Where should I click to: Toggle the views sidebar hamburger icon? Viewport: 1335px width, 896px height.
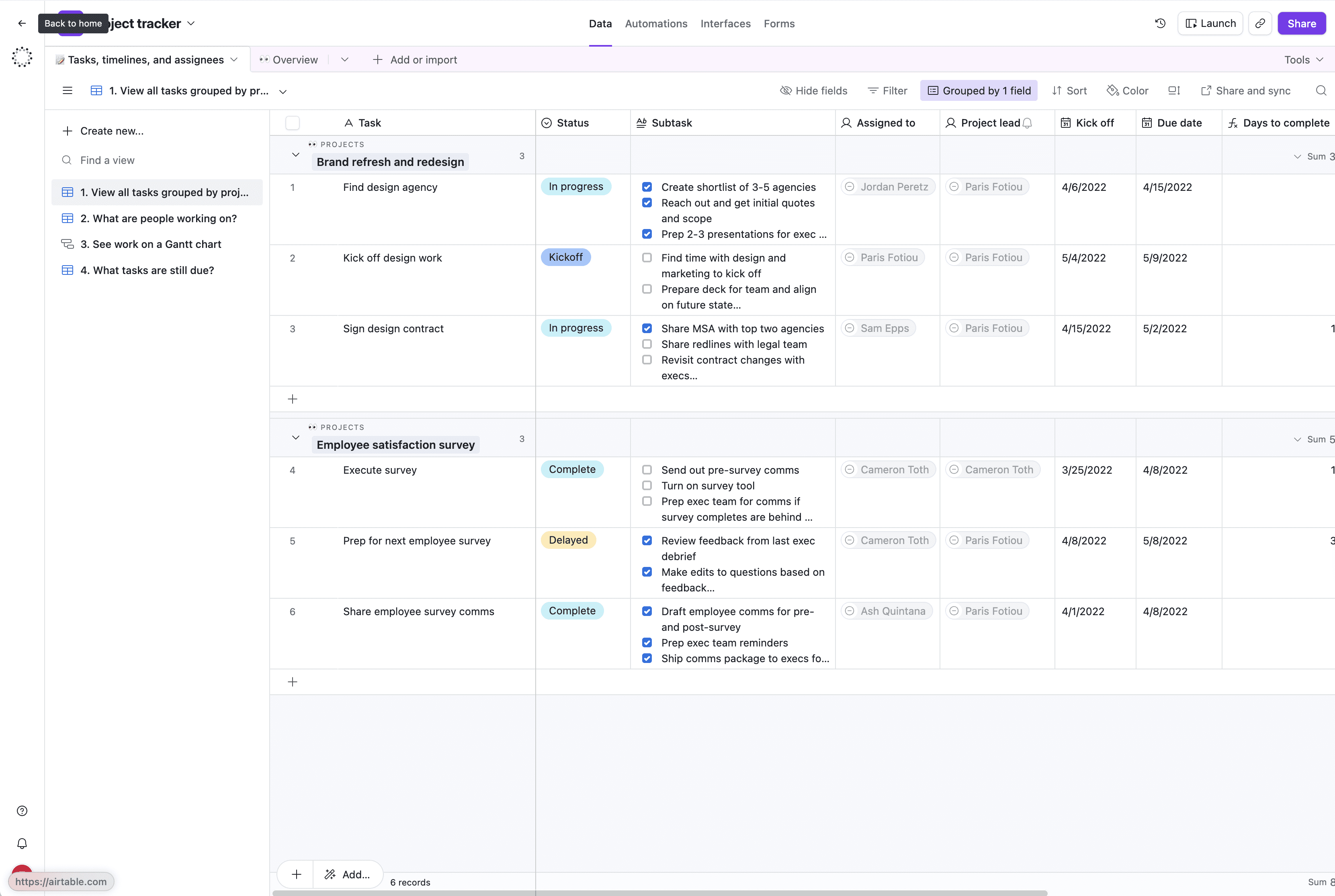(x=68, y=91)
